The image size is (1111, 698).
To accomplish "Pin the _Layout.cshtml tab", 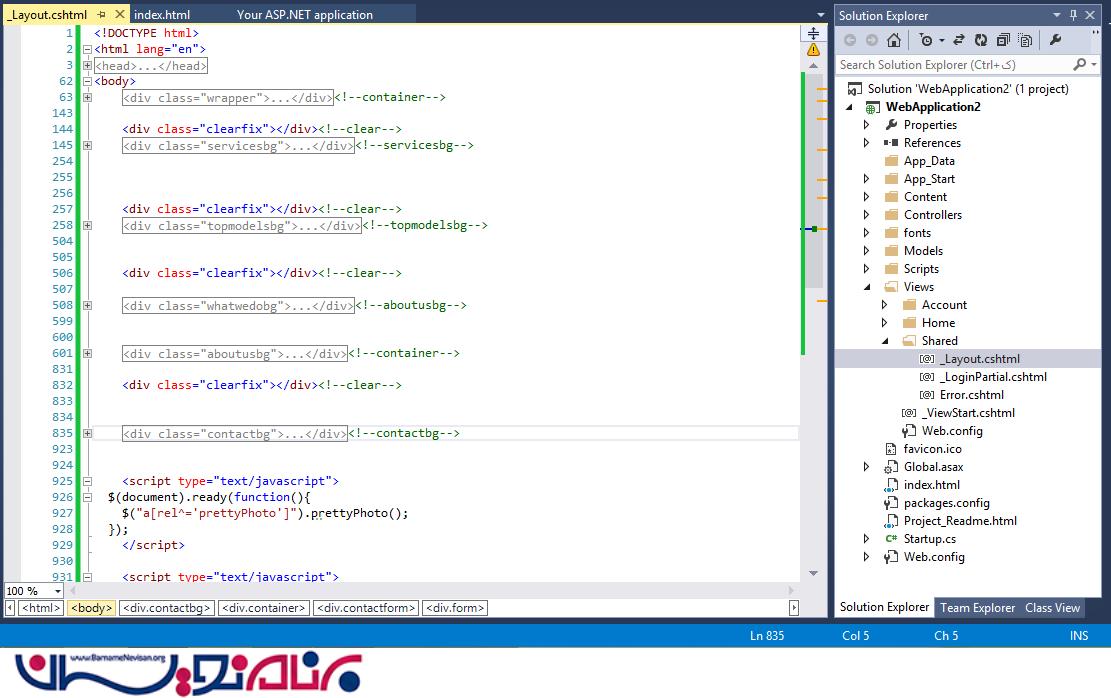I will pos(101,15).
